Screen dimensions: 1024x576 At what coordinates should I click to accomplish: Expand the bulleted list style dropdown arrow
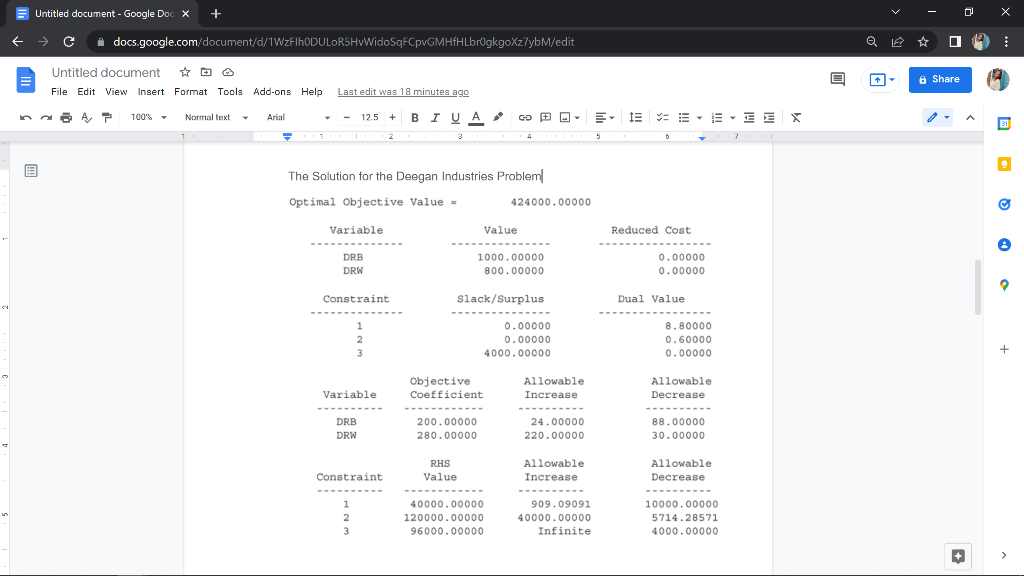coord(699,118)
